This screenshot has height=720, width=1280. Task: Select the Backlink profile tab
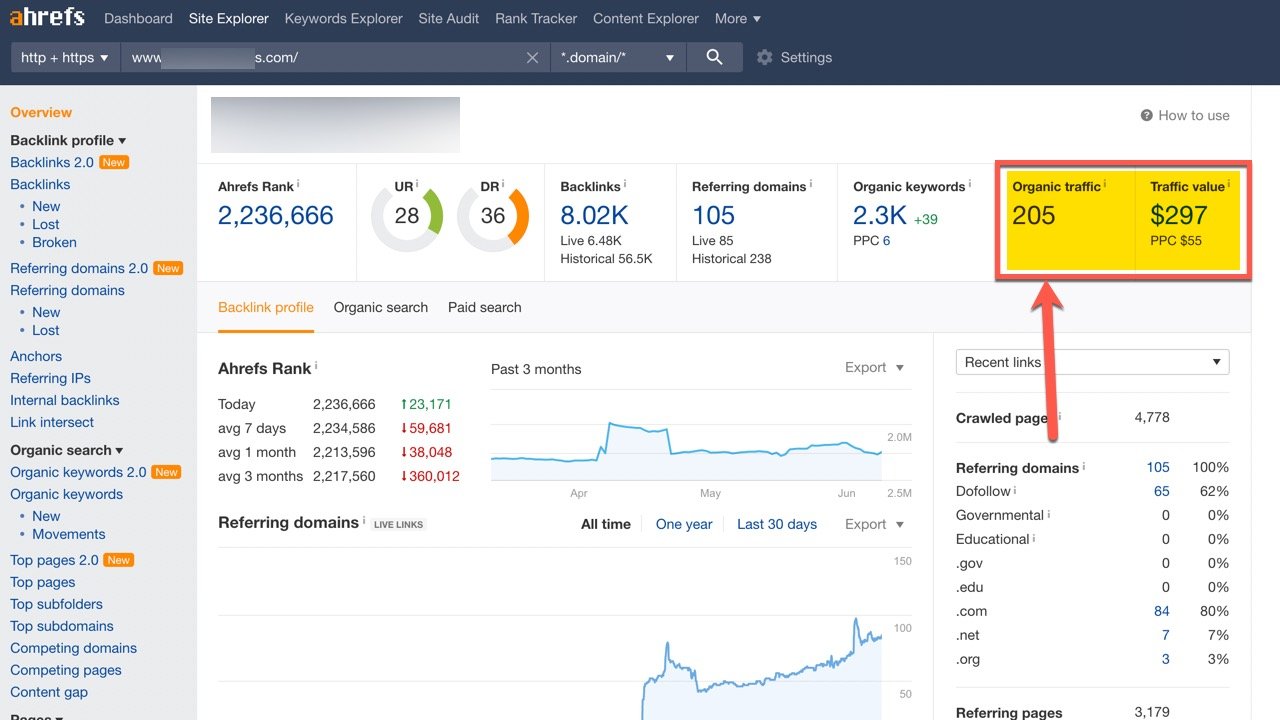[x=266, y=307]
